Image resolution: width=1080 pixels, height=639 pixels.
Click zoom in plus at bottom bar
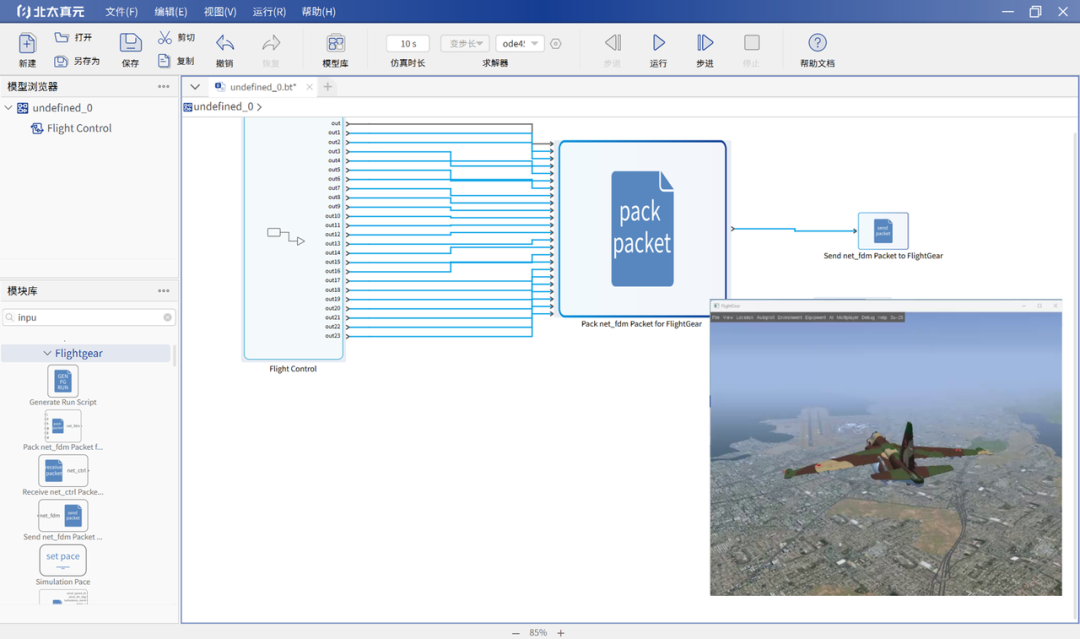pos(561,633)
